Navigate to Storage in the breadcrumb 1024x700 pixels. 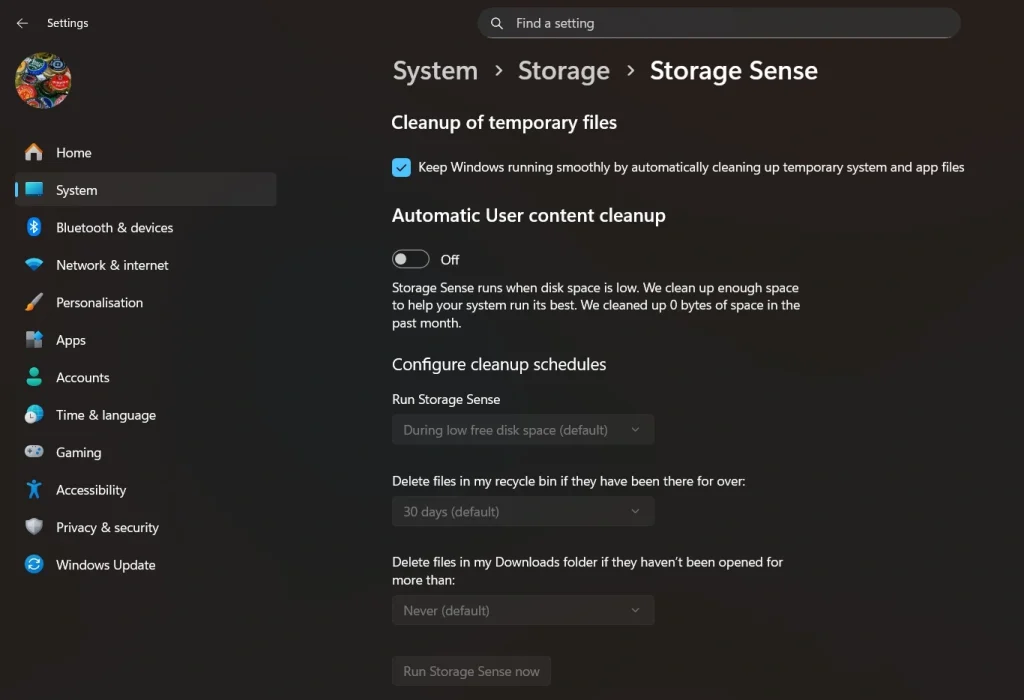tap(563, 71)
